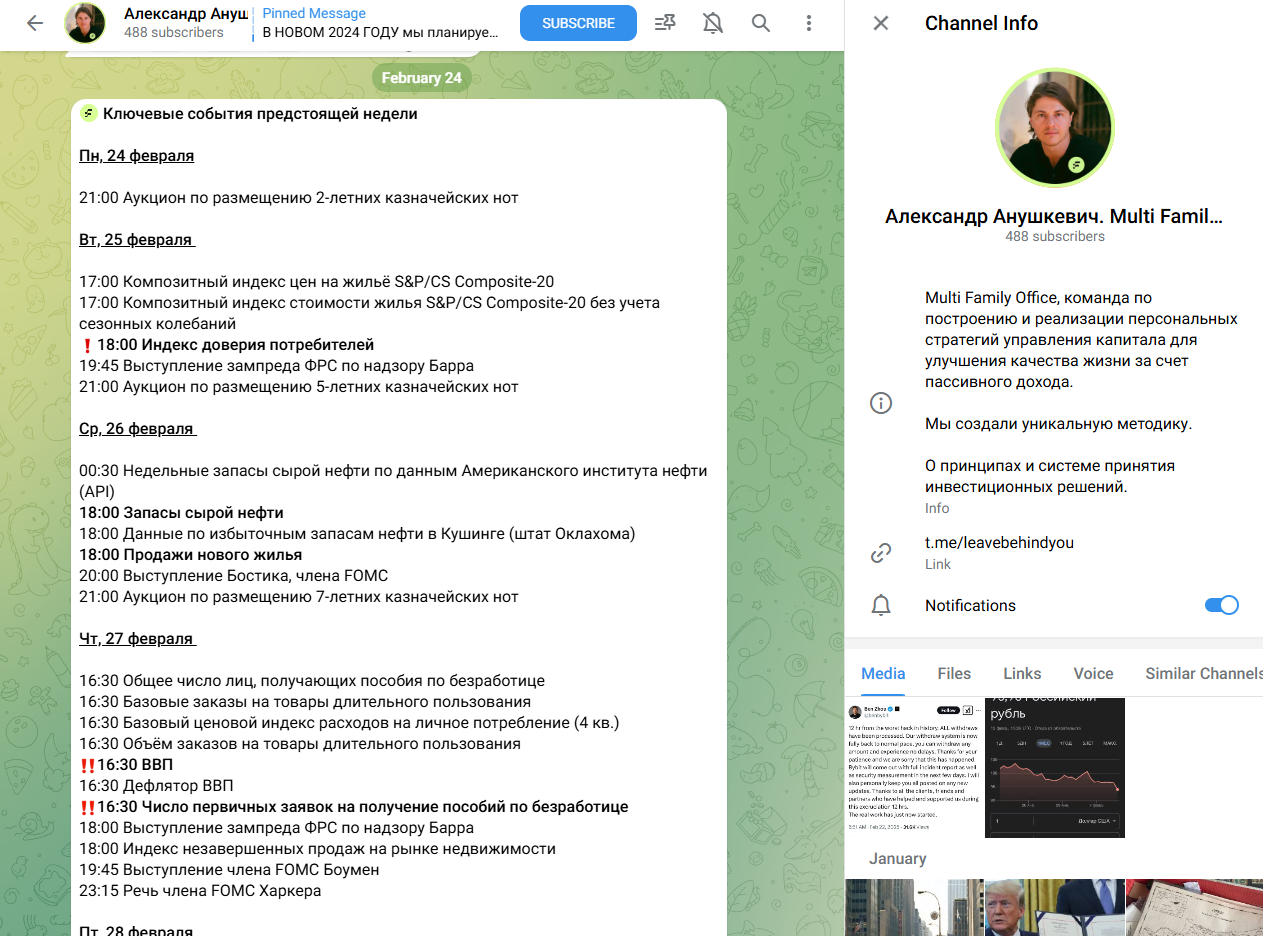Open the channel avatar in the header
Viewport: 1263px width, 936px height.
click(x=85, y=23)
